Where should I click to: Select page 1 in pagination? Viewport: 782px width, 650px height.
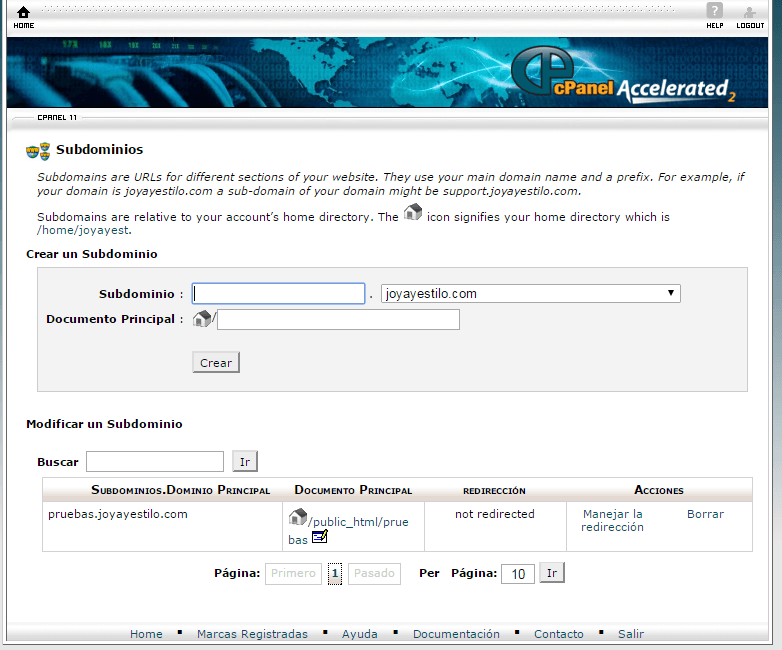[335, 573]
